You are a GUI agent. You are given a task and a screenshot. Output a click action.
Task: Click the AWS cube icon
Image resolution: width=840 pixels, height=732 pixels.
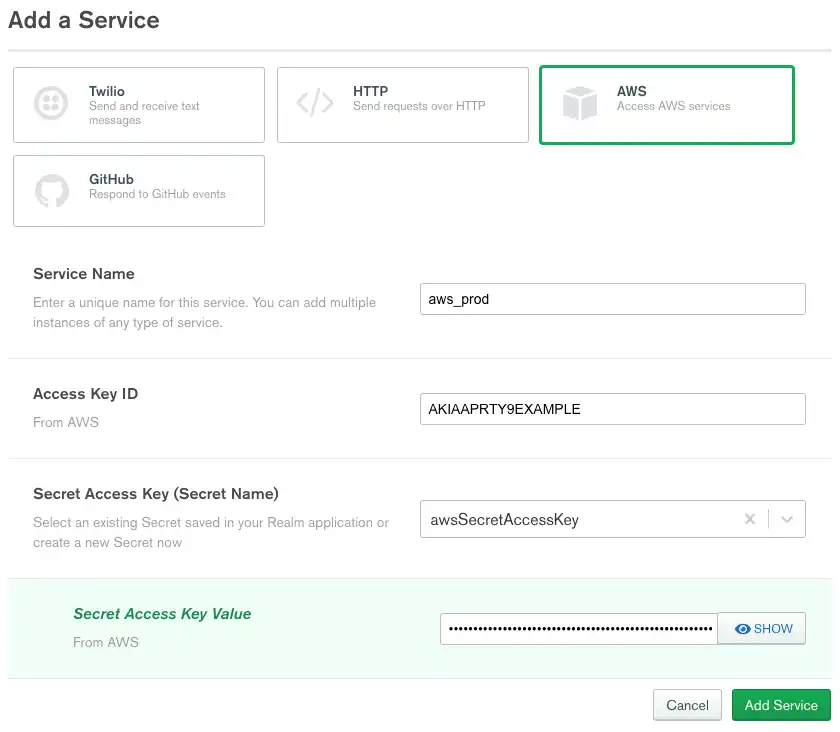coord(580,103)
